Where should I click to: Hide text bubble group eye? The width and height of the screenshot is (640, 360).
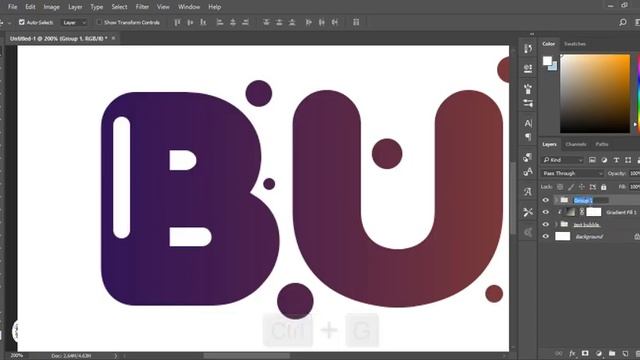[546, 224]
